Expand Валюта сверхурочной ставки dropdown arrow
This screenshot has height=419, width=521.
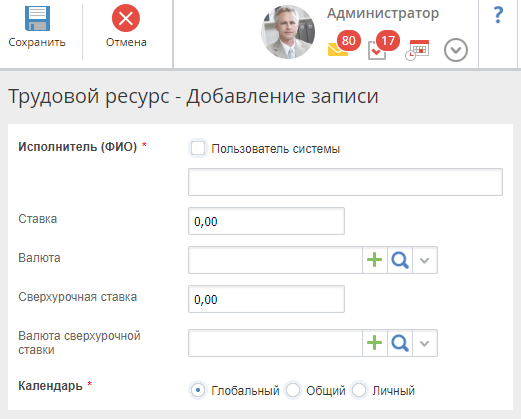point(425,343)
